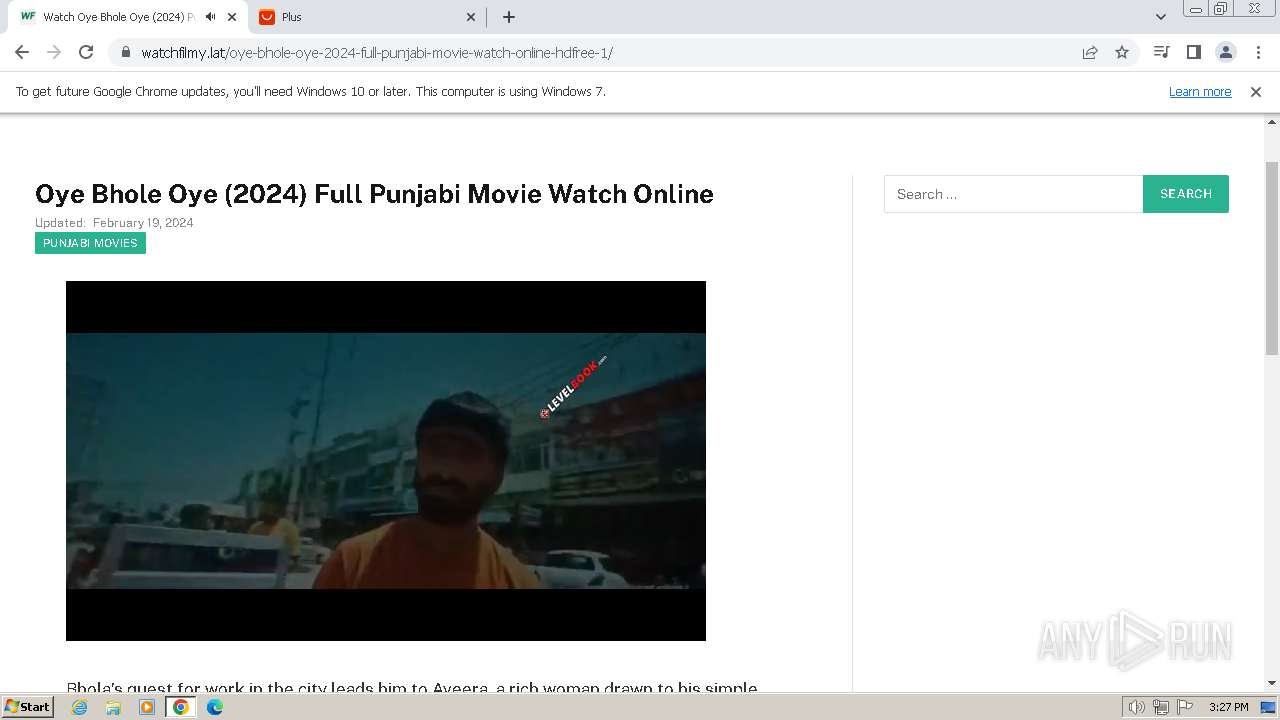
Task: Click Updated February 19, 2024 text
Action: point(114,223)
